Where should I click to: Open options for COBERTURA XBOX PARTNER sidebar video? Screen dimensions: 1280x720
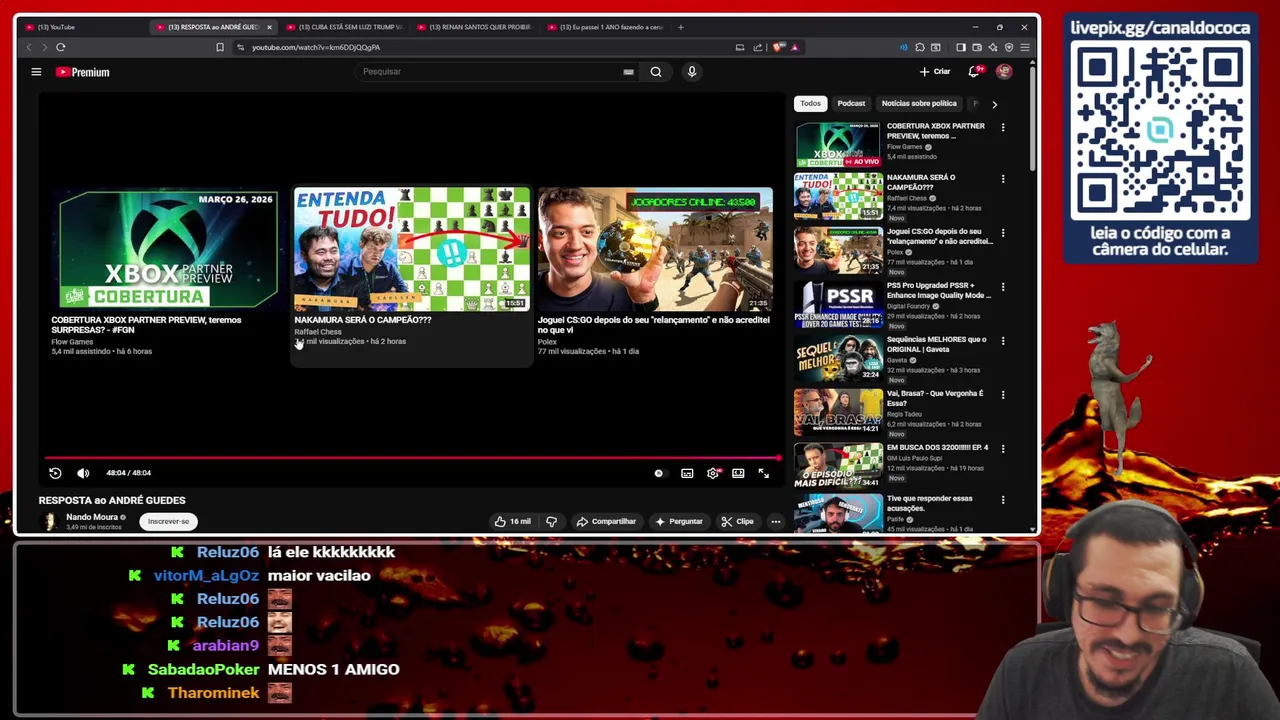point(1003,127)
